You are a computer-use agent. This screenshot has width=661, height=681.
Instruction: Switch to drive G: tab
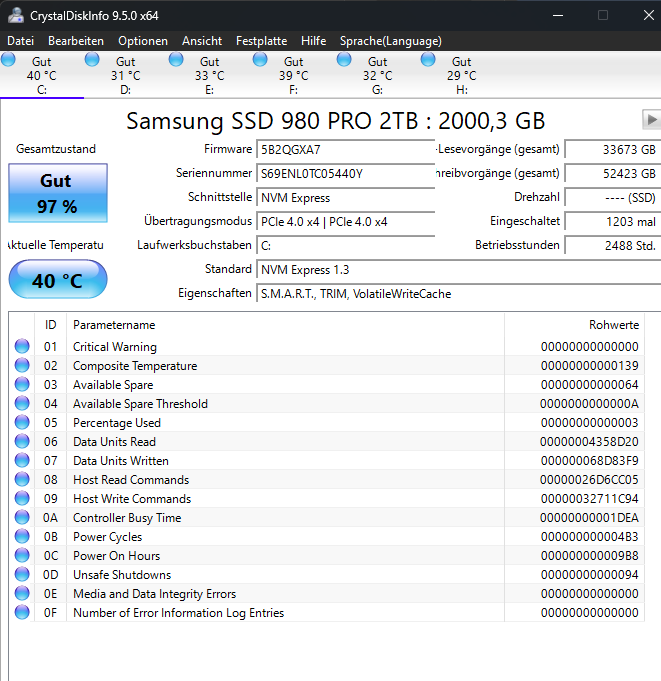377,75
